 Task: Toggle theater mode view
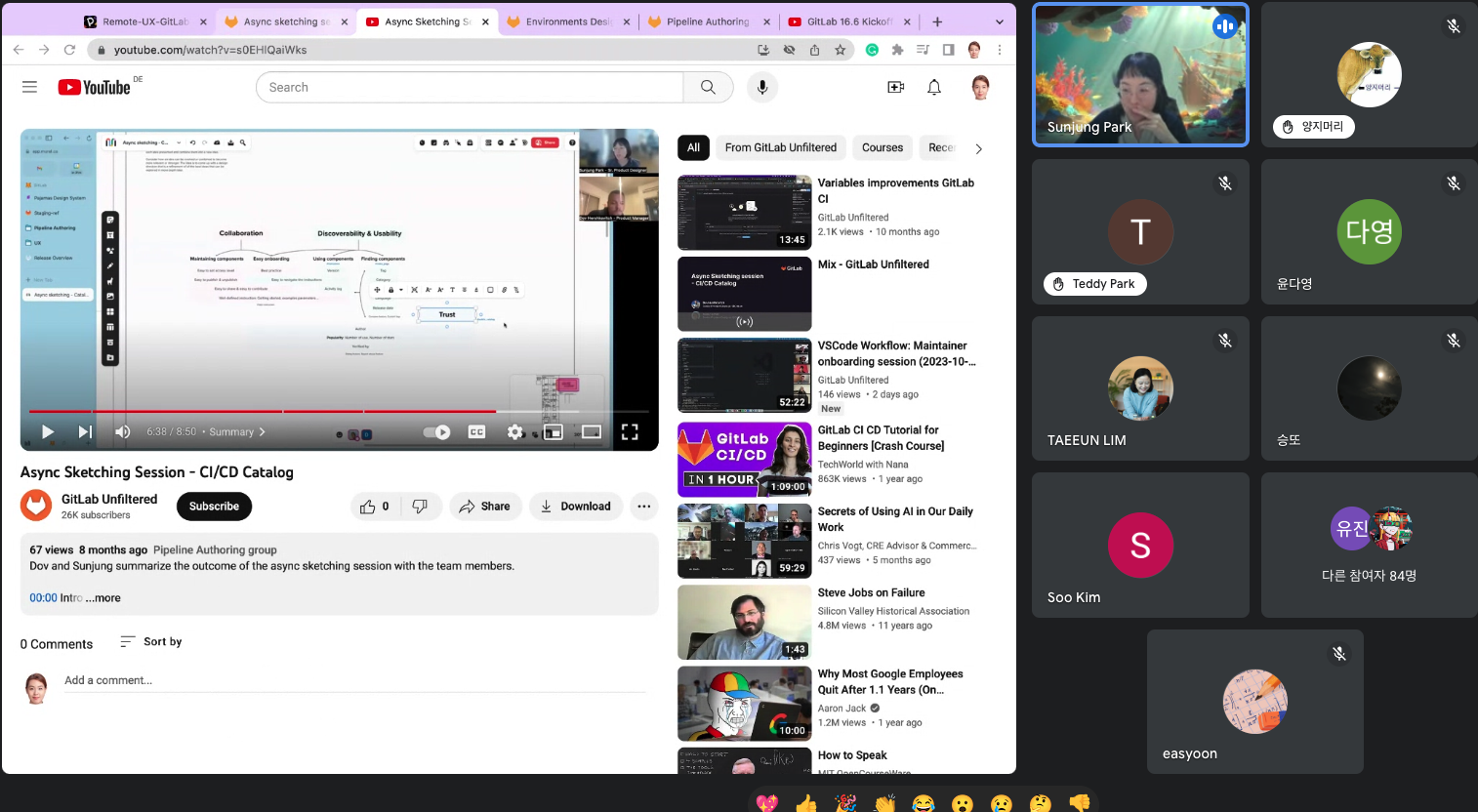(x=592, y=431)
